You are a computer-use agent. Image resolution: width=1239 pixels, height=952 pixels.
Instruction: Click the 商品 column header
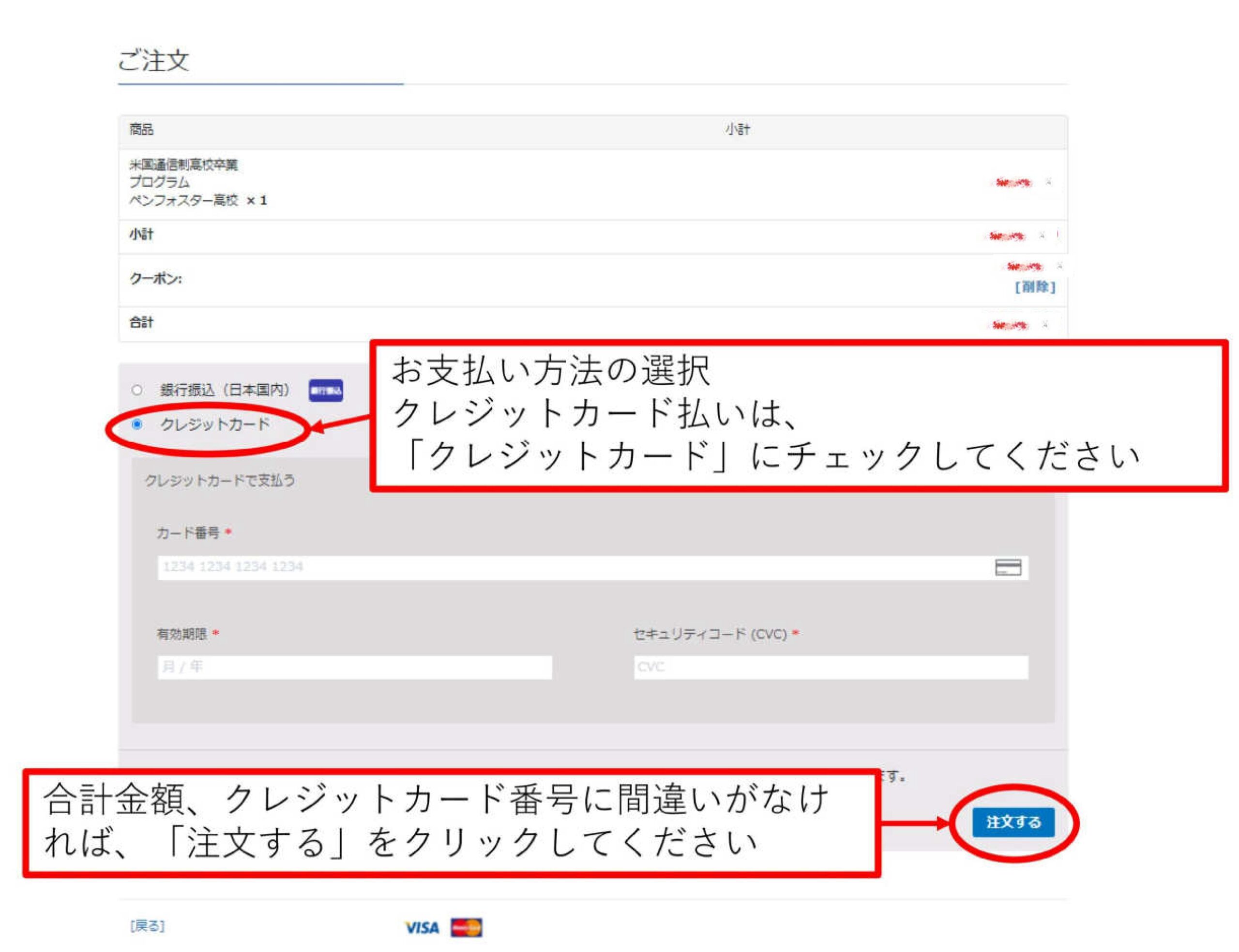coord(141,129)
